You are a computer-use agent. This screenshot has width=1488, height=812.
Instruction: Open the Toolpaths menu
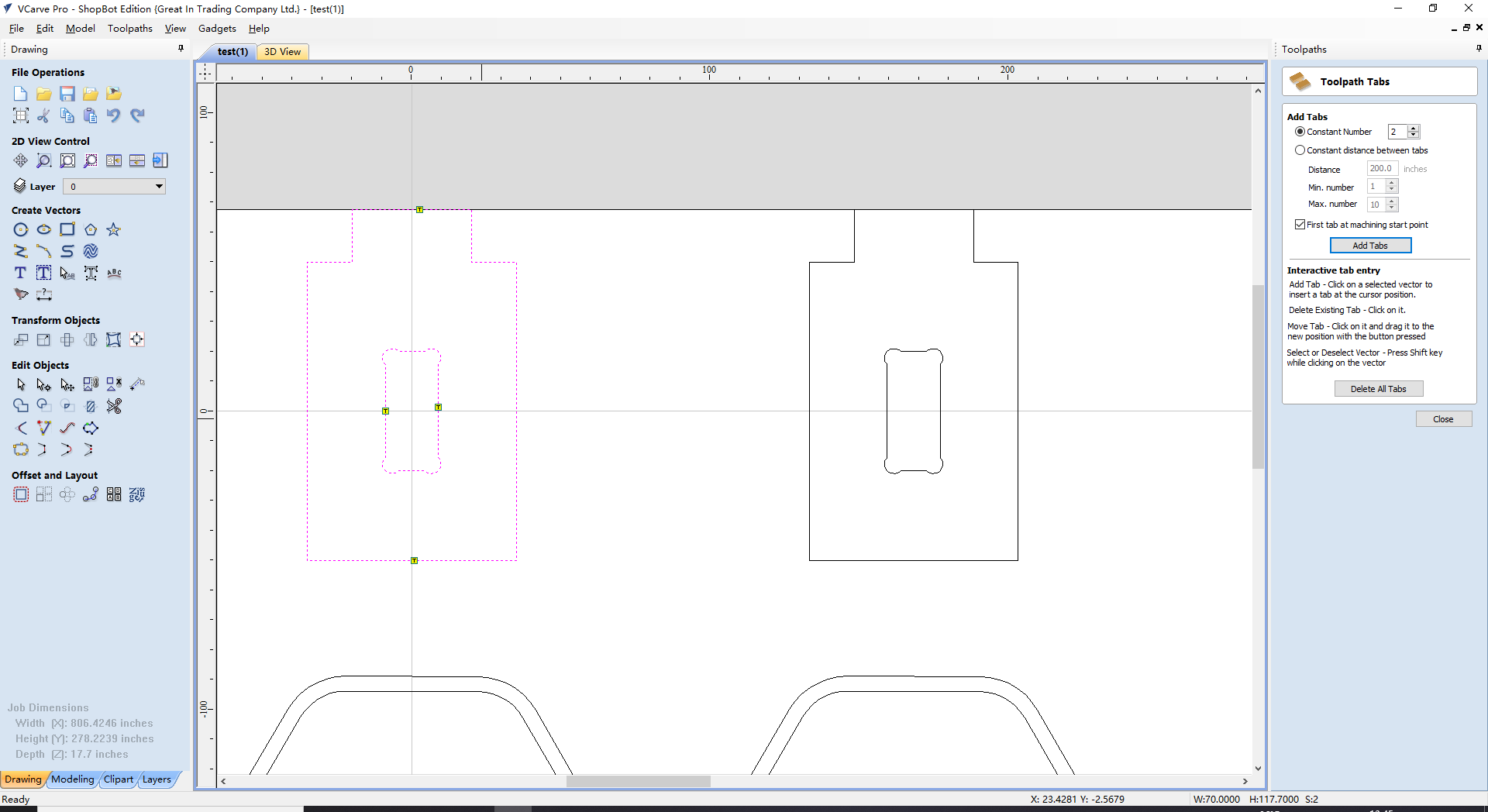coord(130,29)
